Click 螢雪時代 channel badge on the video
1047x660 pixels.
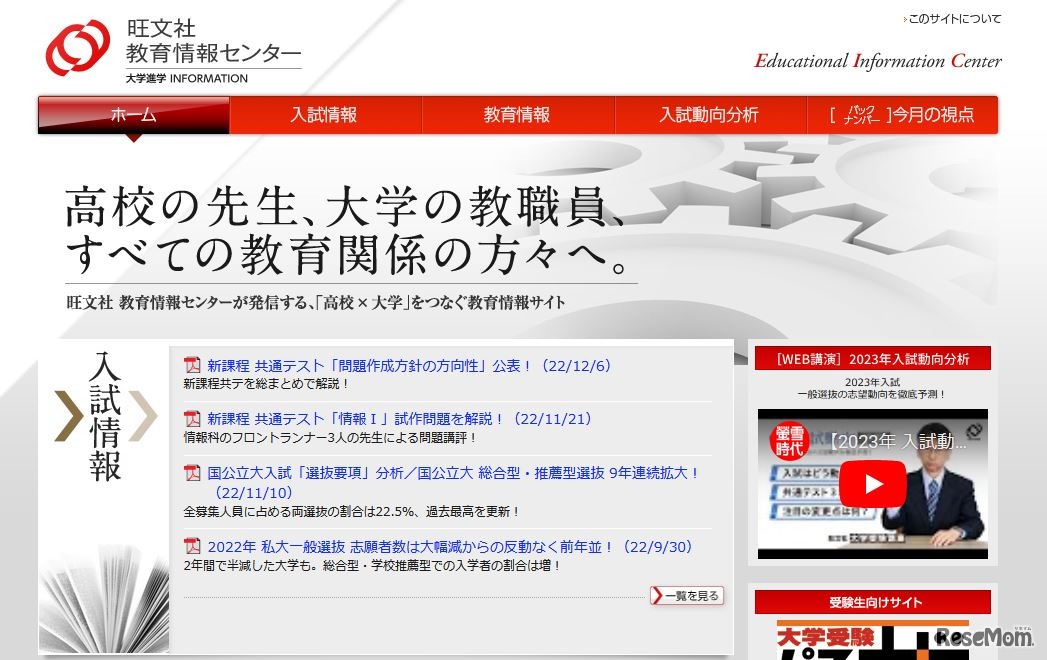pyautogui.click(x=789, y=440)
